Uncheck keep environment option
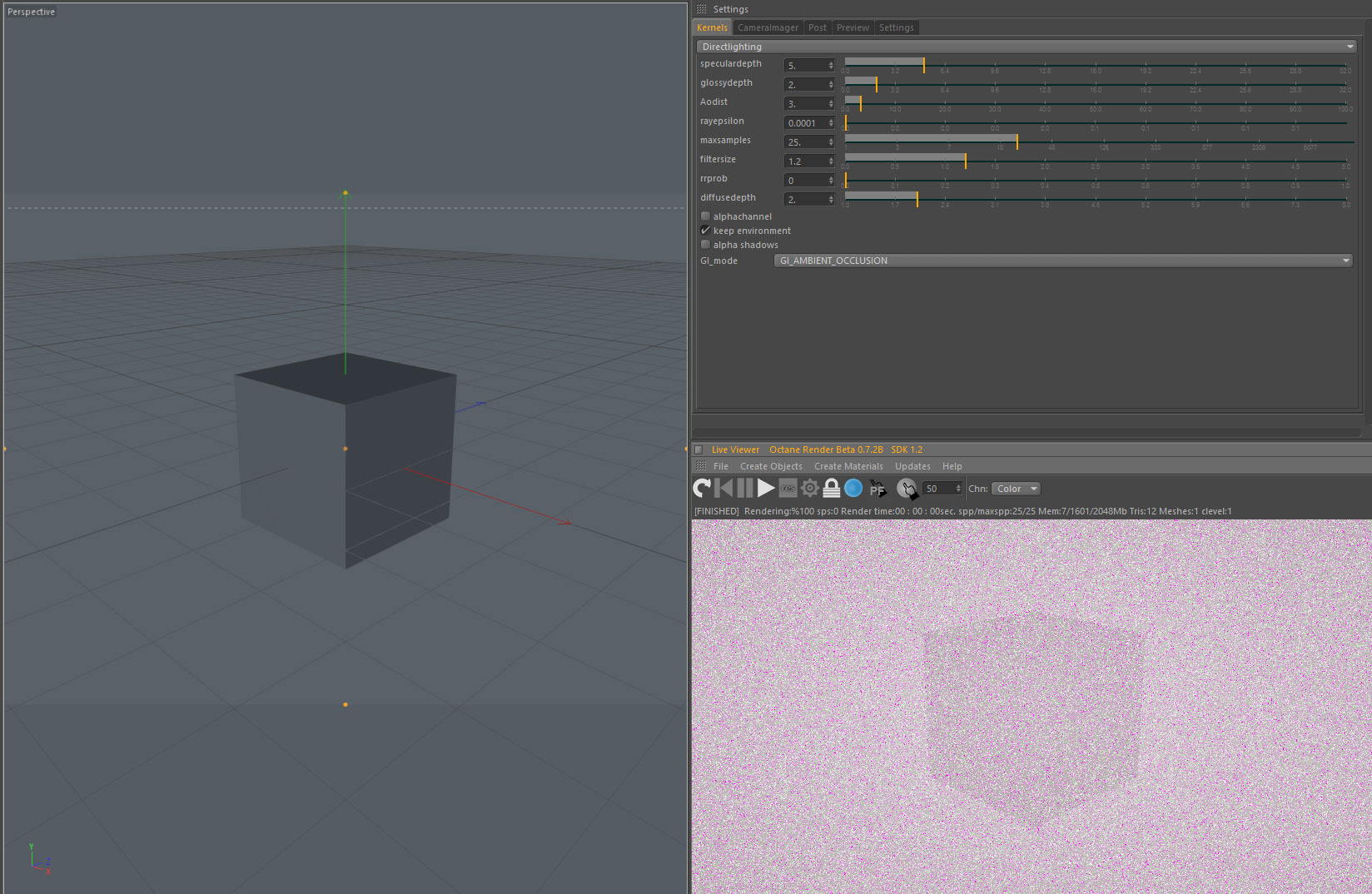The width and height of the screenshot is (1372, 894). 705,231
